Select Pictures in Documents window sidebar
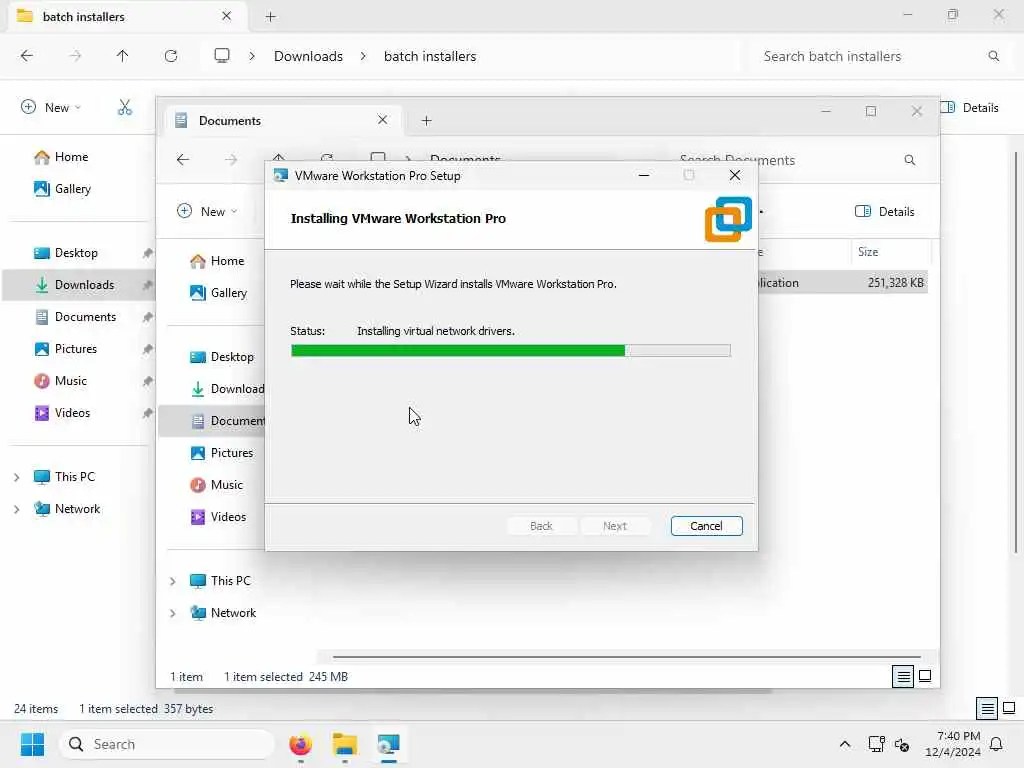The width and height of the screenshot is (1024, 768). (x=231, y=453)
